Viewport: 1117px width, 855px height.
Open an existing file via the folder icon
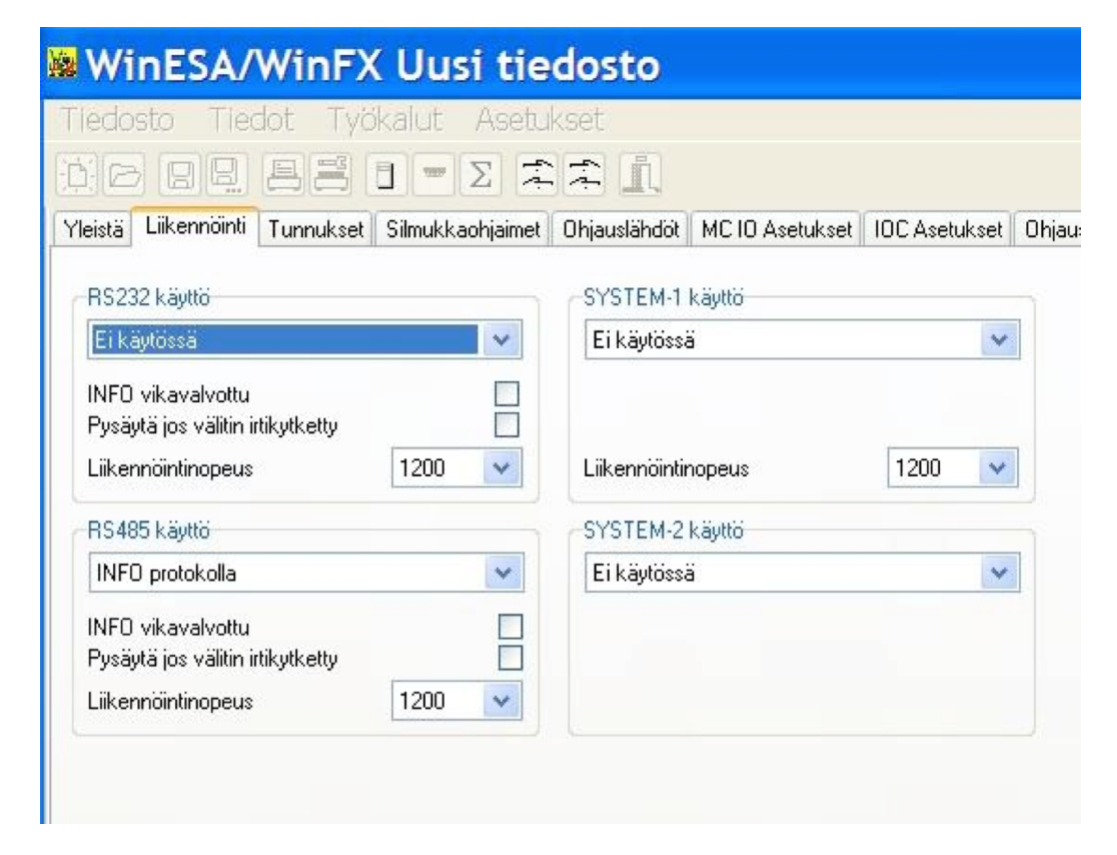pos(126,172)
